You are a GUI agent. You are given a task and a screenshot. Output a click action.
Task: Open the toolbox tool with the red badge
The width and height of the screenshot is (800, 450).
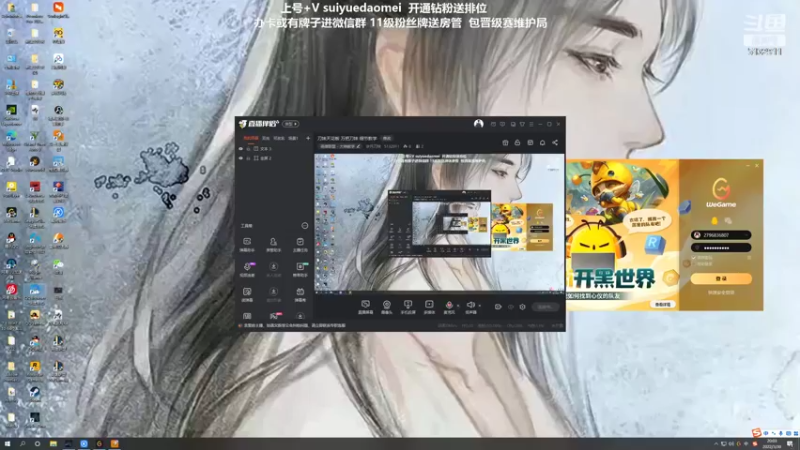tap(274, 317)
